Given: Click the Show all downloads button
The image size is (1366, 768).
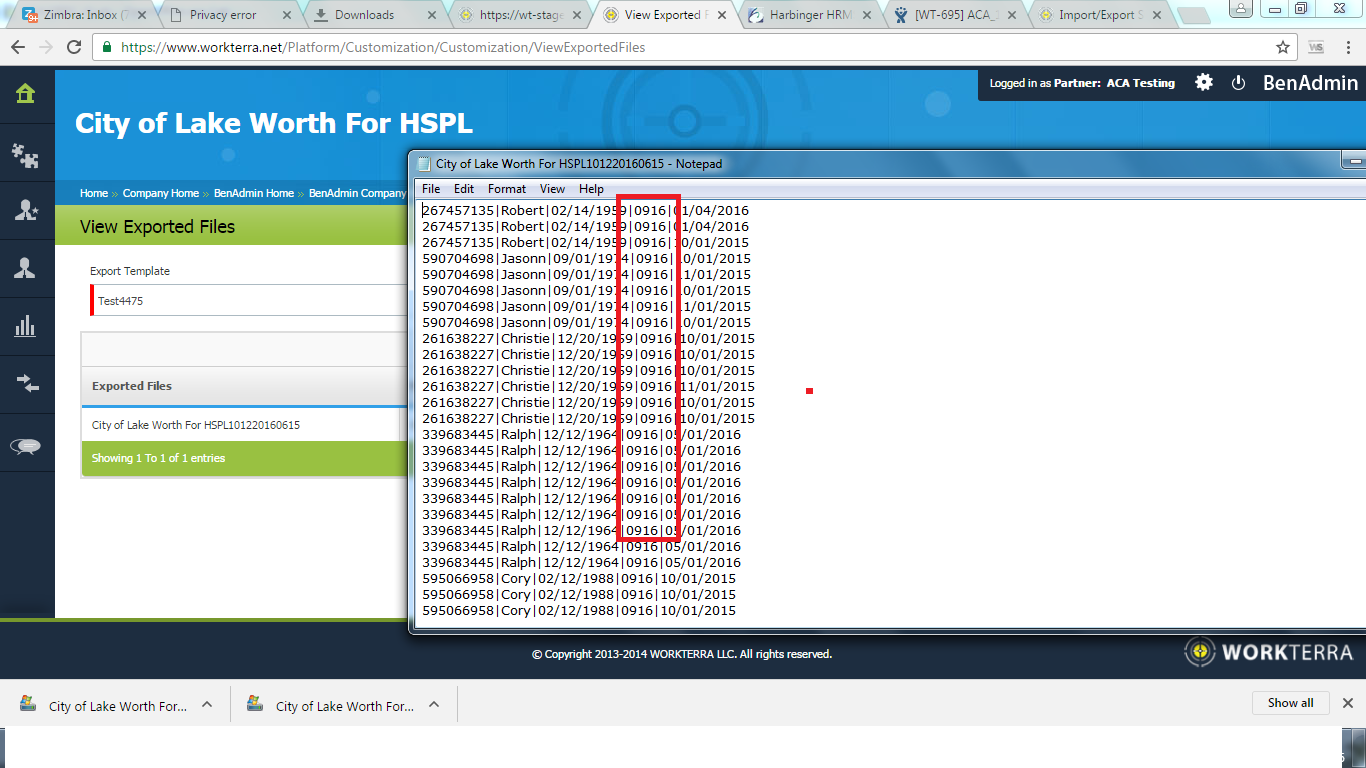Looking at the screenshot, I should pyautogui.click(x=1290, y=703).
